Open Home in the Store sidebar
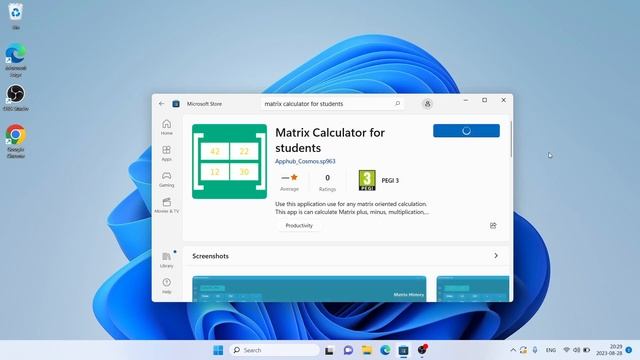This screenshot has width=640, height=360. 167,127
